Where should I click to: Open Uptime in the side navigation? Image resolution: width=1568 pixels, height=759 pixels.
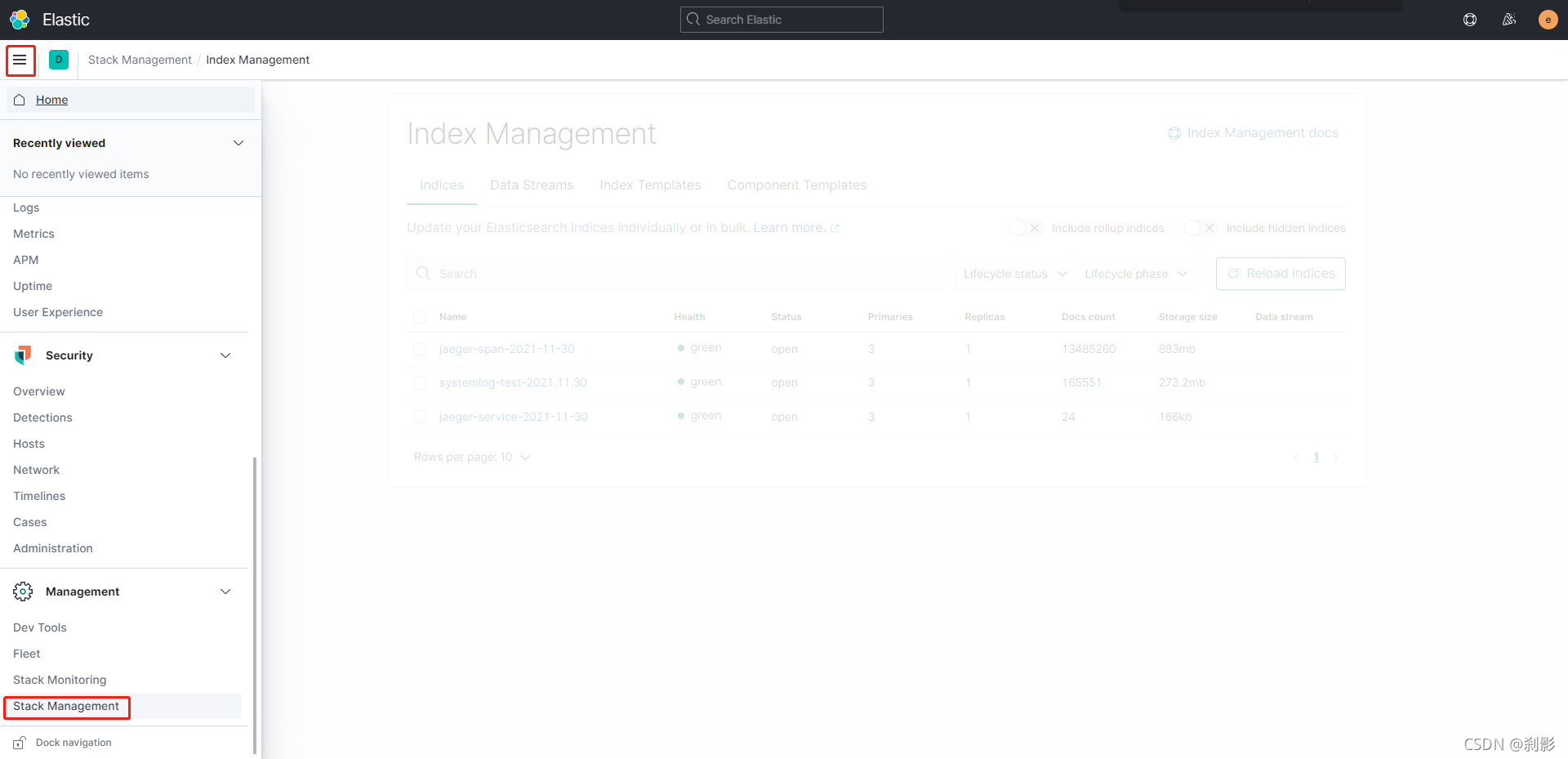tap(33, 286)
